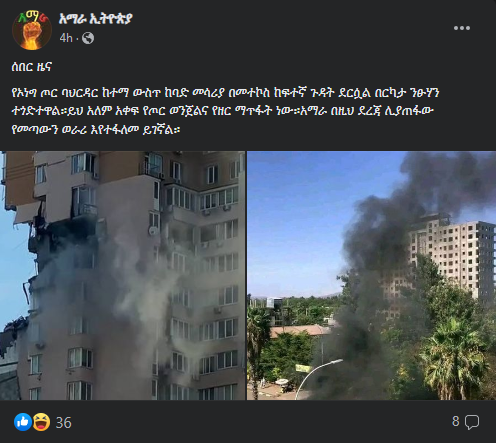The image size is (496, 443).
Task: Click the public globe privacy icon
Action: 88,38
